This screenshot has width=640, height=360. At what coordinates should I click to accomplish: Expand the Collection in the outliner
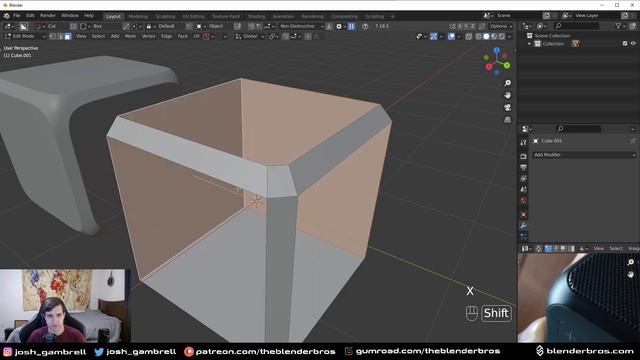coord(530,44)
